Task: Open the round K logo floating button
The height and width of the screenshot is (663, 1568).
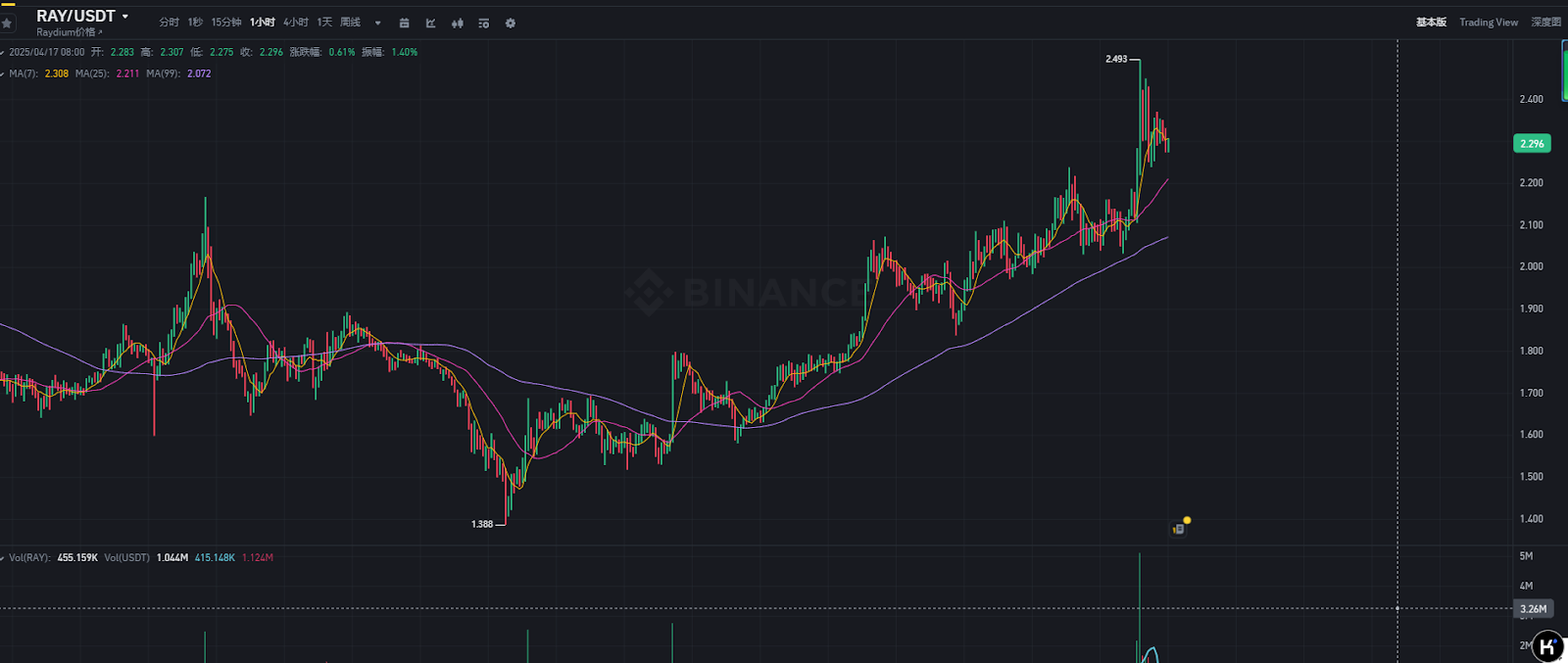Action: point(1547,646)
